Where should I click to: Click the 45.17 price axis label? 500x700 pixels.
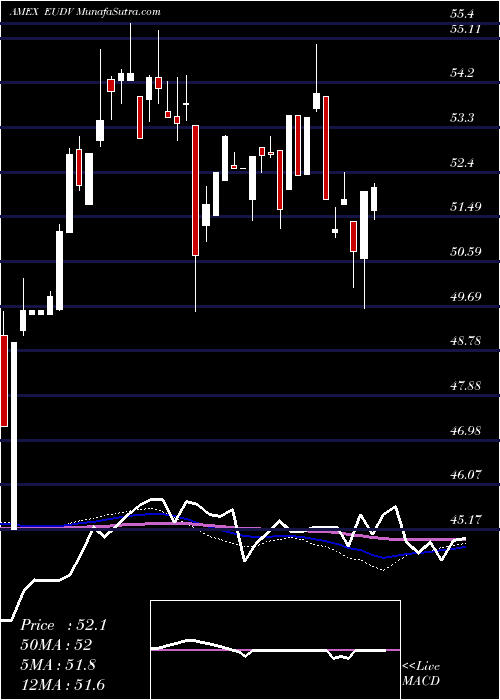(x=465, y=520)
